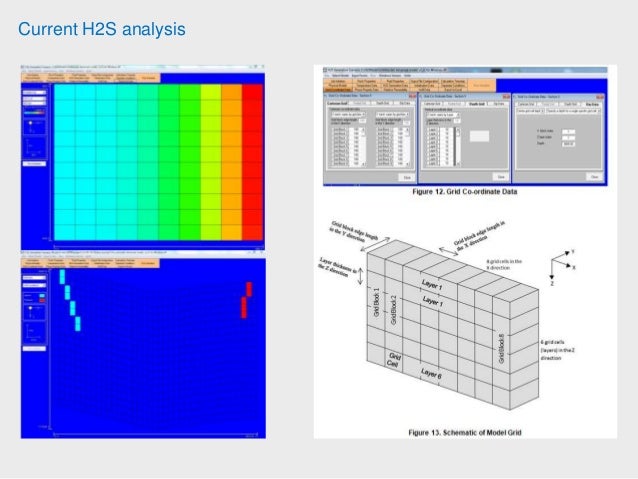Open Input Route menu in Figure 12 window

click(359, 76)
